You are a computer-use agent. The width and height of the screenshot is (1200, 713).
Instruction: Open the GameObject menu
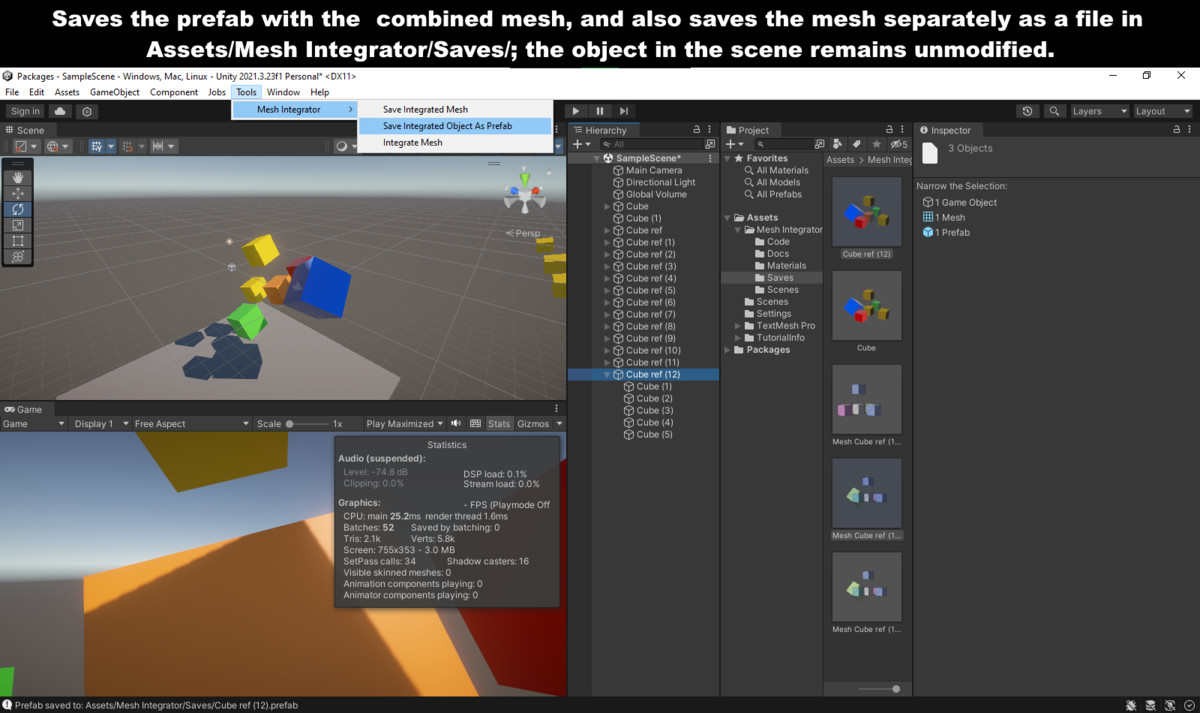click(x=115, y=92)
